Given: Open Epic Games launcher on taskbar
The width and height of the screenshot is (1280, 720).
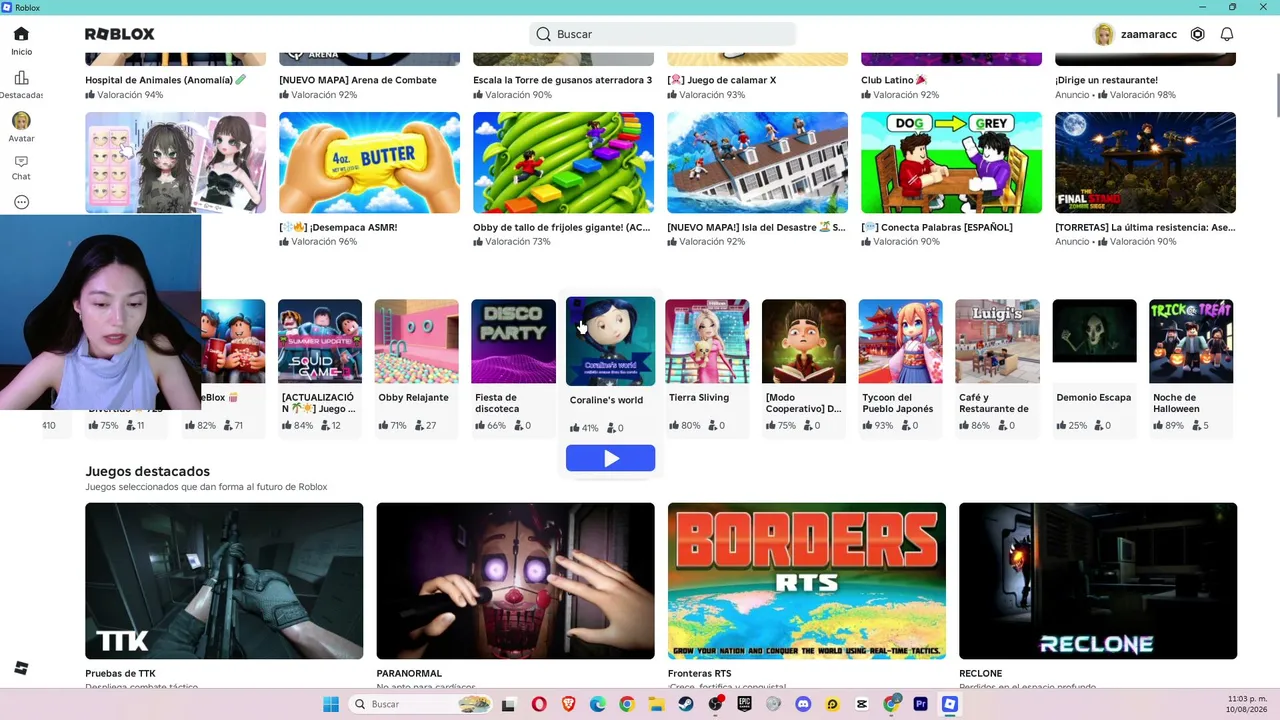Looking at the screenshot, I should pyautogui.click(x=744, y=704).
